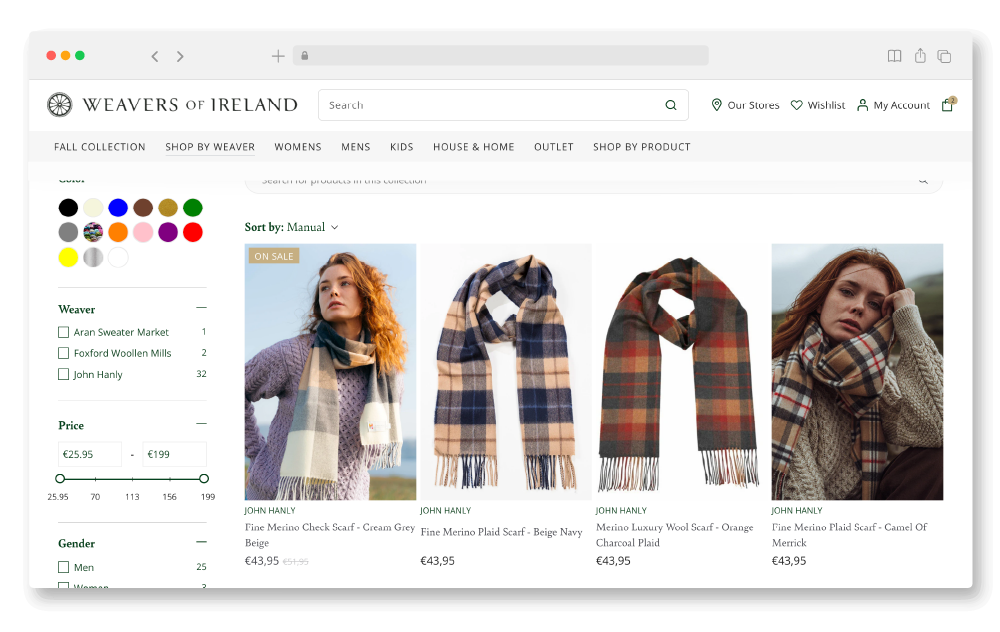Open a new tab with plus icon
Image resolution: width=1000 pixels, height=632 pixels.
pyautogui.click(x=278, y=56)
